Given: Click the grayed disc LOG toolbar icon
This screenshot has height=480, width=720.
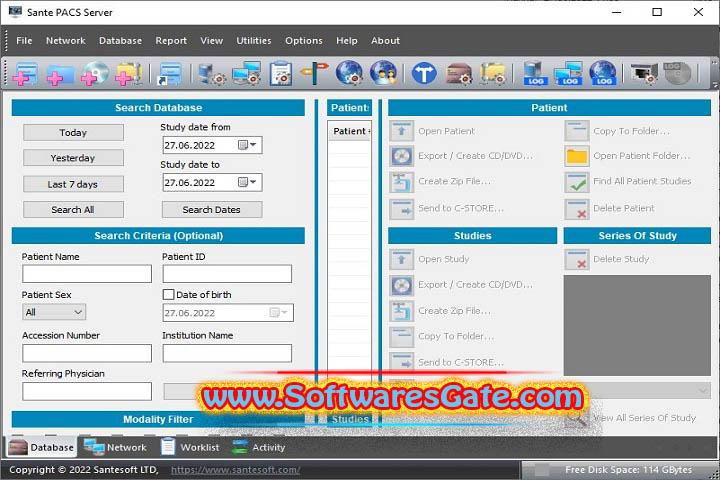Looking at the screenshot, I should click(677, 73).
